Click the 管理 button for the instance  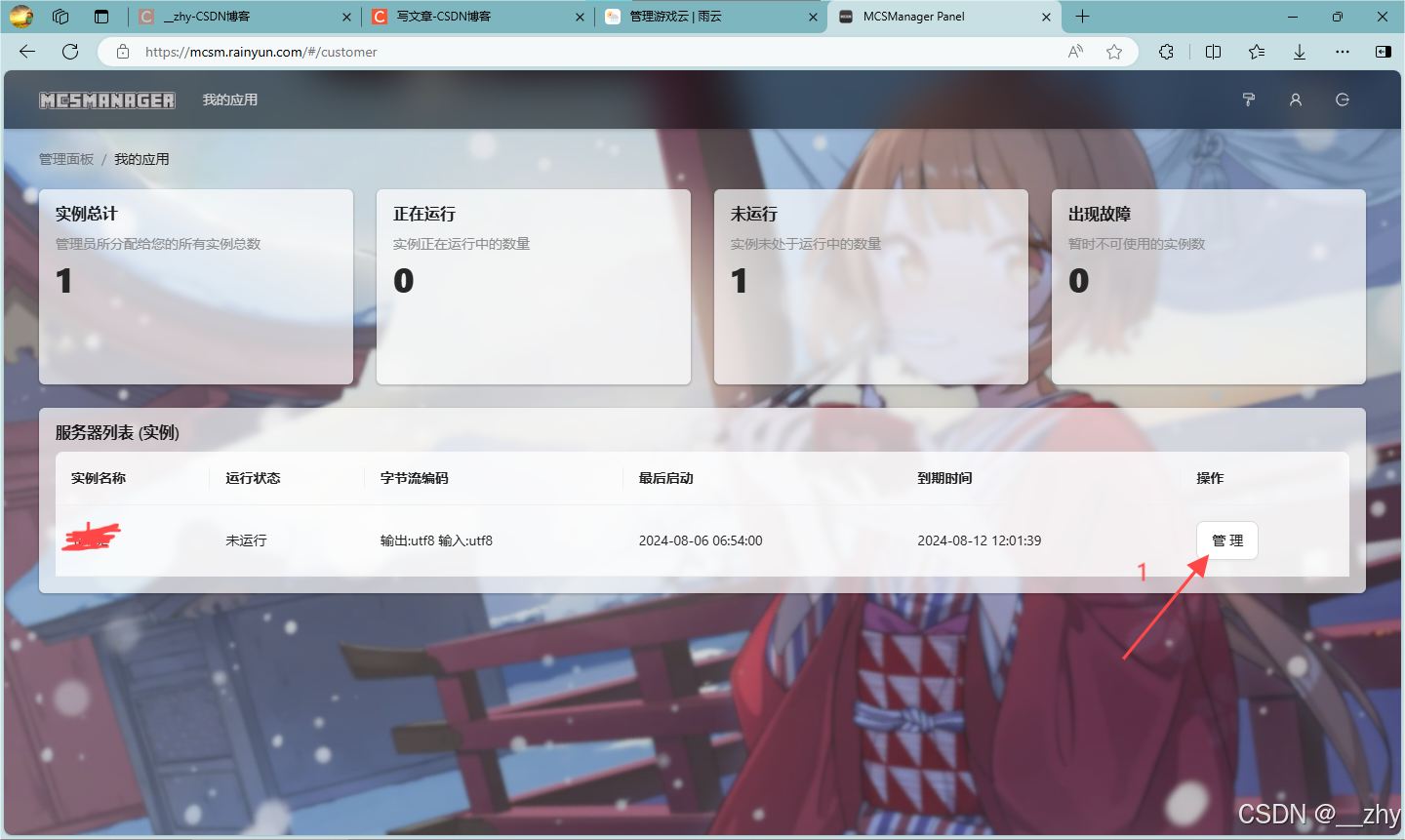click(x=1227, y=540)
